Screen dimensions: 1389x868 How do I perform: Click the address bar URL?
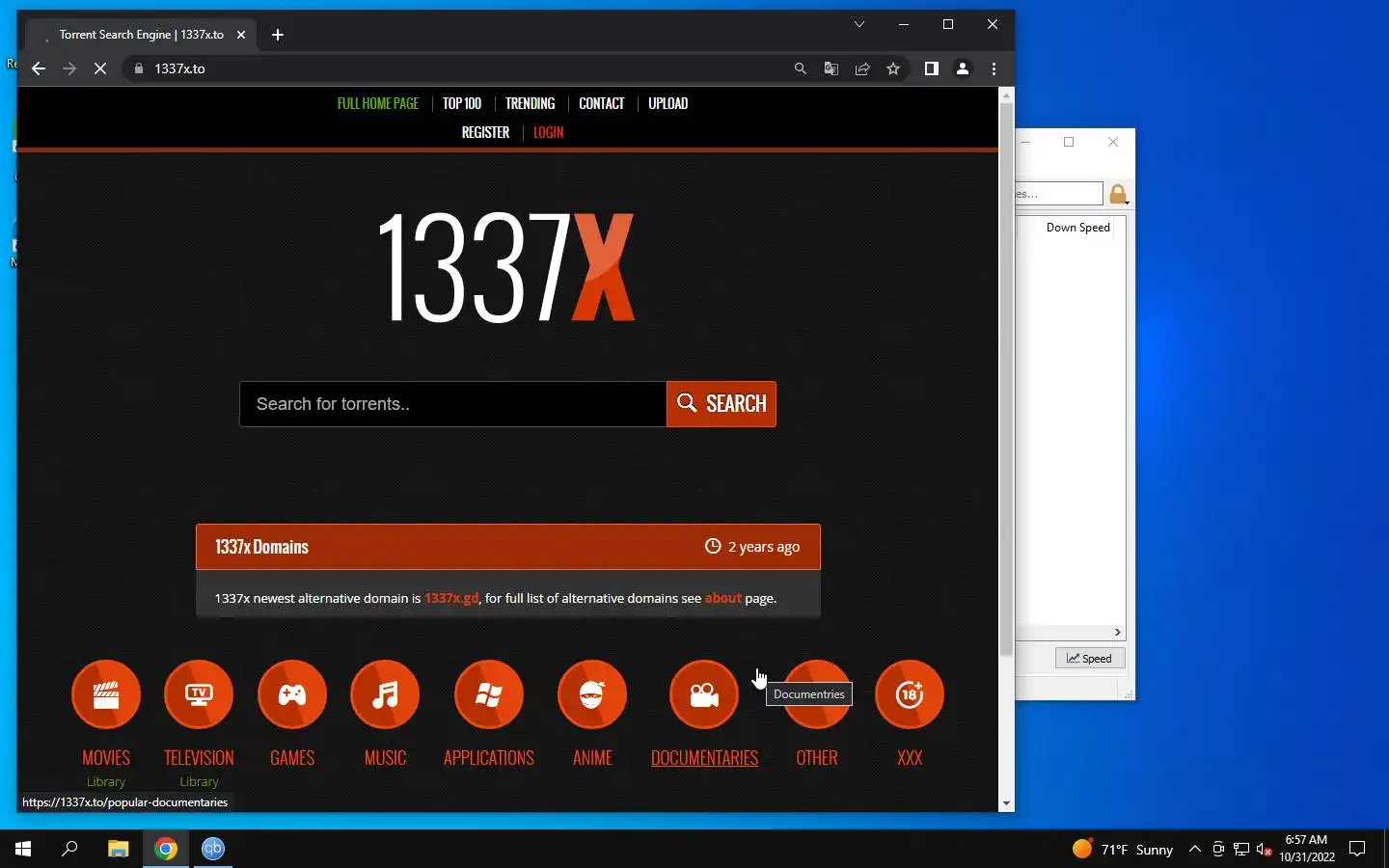[179, 68]
